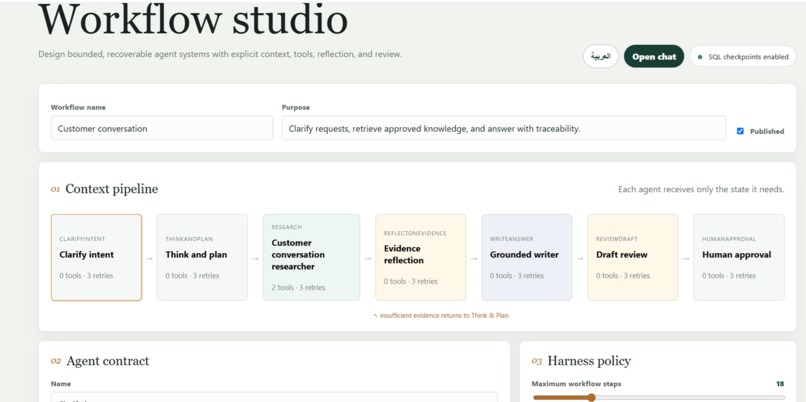Viewport: 806px width, 402px height.
Task: Click the '2 tools · 3 retries' text
Action: click(298, 287)
